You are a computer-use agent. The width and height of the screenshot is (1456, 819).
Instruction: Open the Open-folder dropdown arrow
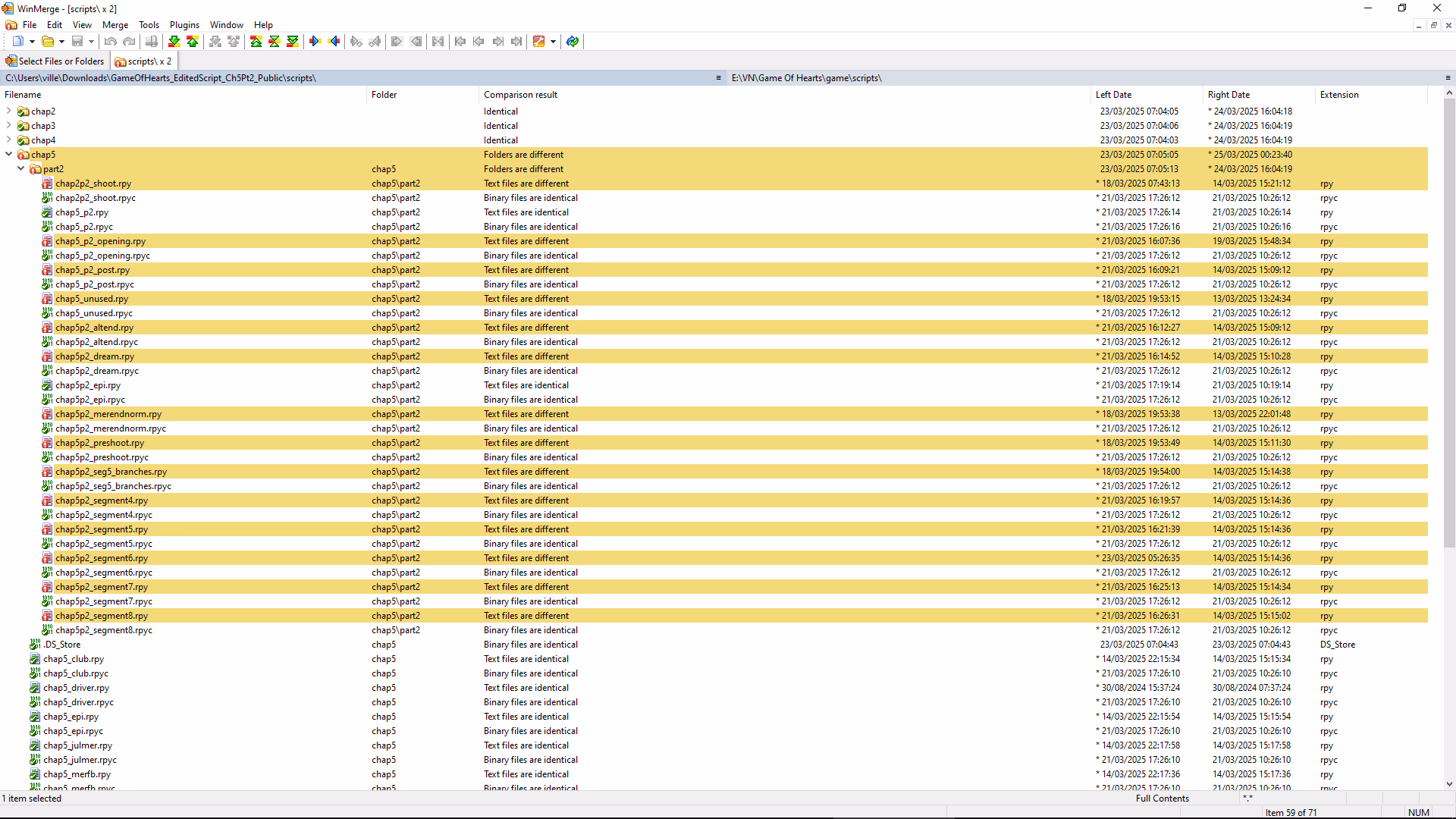coord(61,42)
